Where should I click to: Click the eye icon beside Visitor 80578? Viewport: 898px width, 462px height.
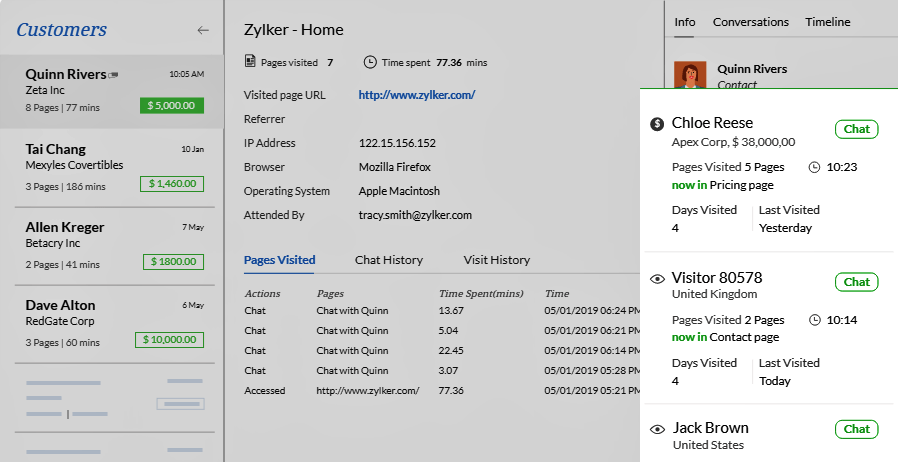point(657,279)
